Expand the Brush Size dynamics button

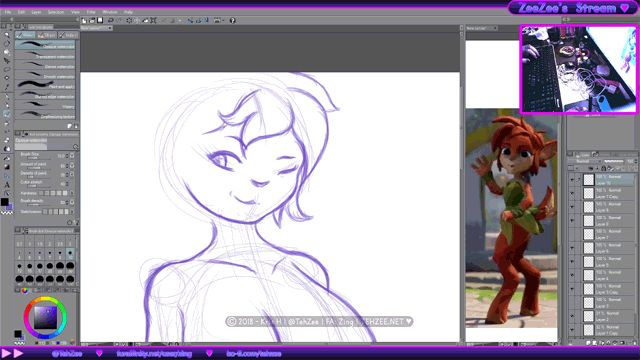(x=72, y=156)
